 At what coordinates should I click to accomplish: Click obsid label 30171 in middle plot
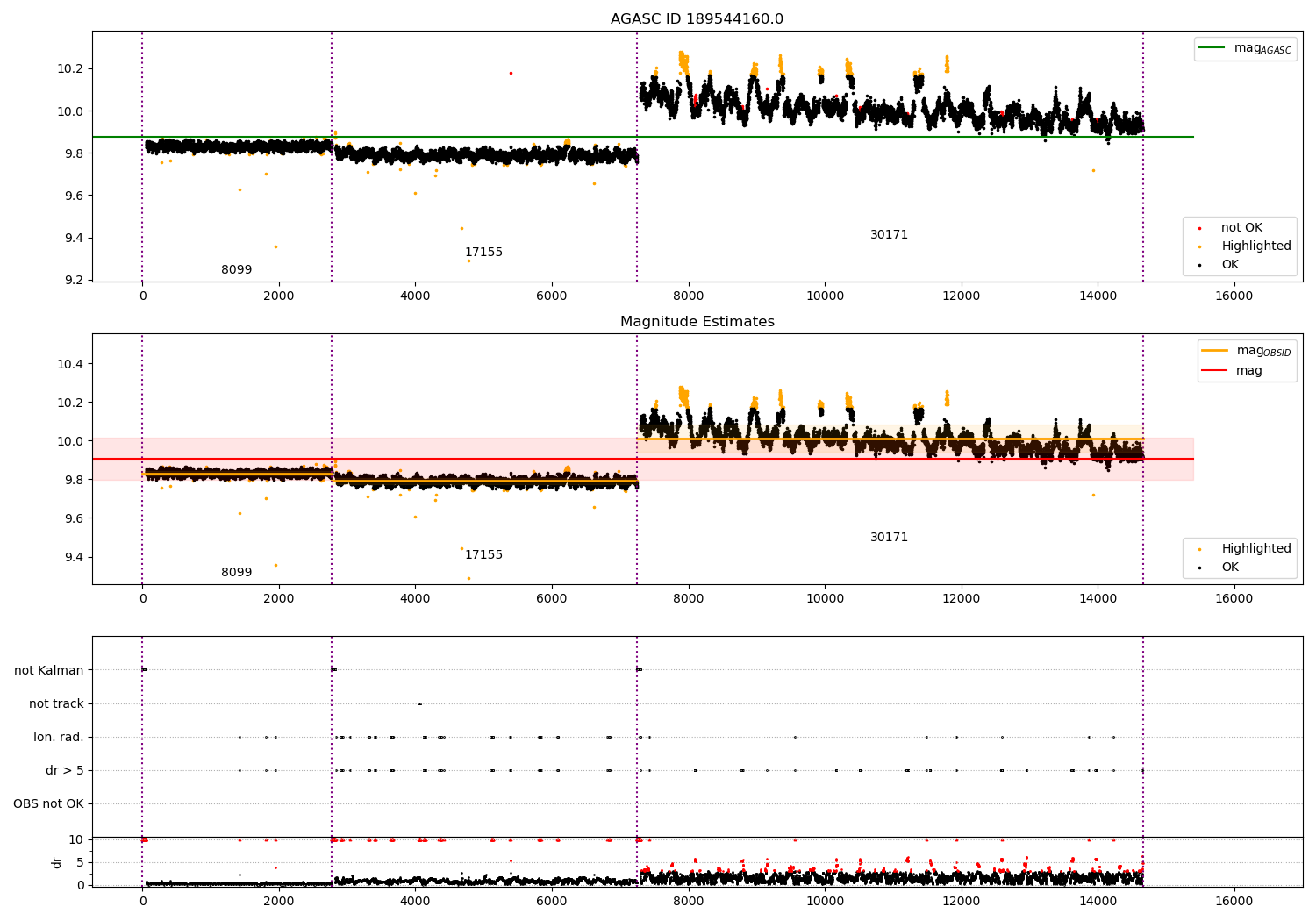(x=889, y=538)
